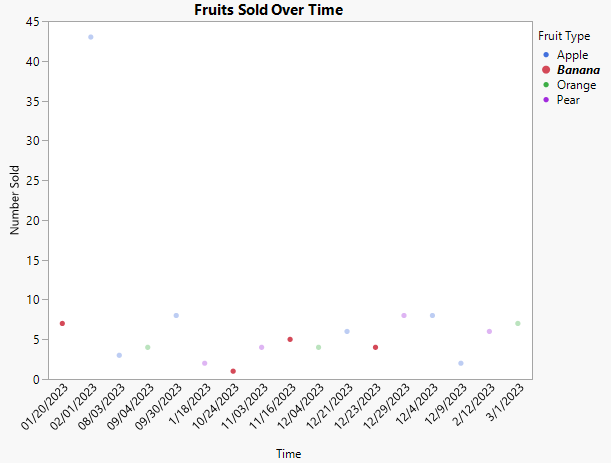Select the Banana point at 11/16/2023
Viewport: 611px width, 463px height.
point(290,340)
